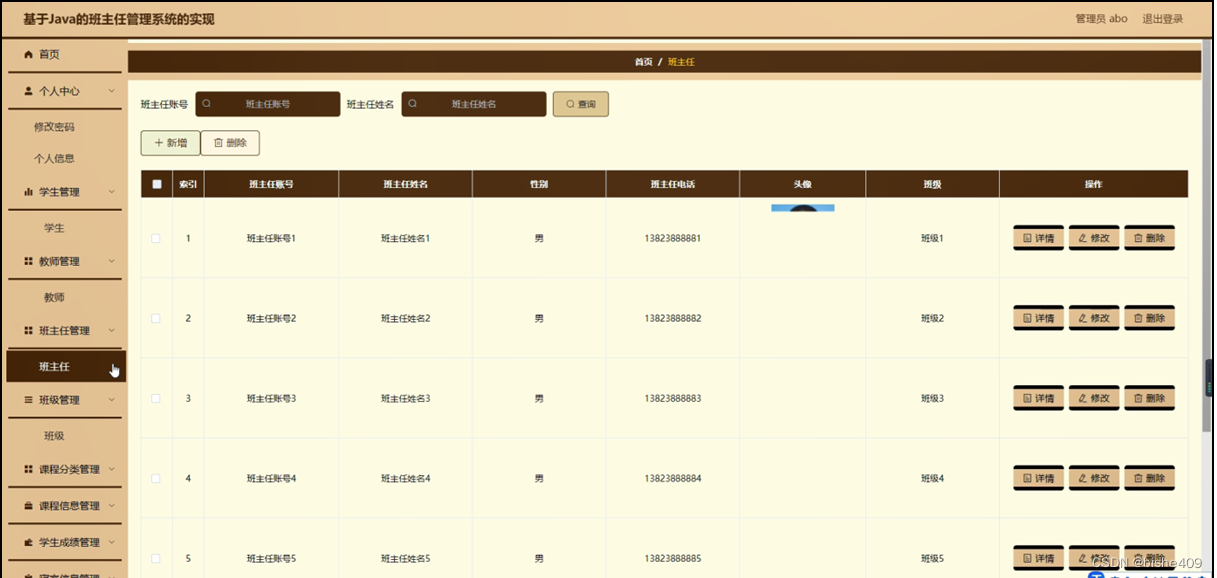This screenshot has height=578, width=1217.
Task: Click 修改 for 班主任账号1
Action: coord(1094,238)
